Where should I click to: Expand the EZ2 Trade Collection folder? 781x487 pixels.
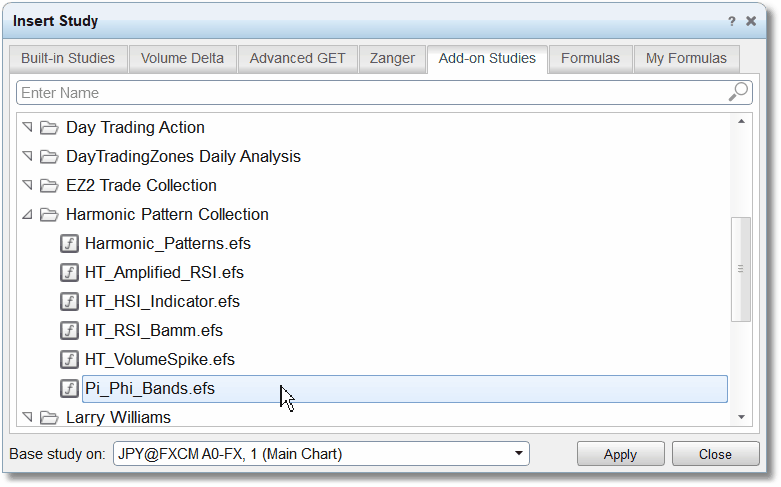coord(27,185)
